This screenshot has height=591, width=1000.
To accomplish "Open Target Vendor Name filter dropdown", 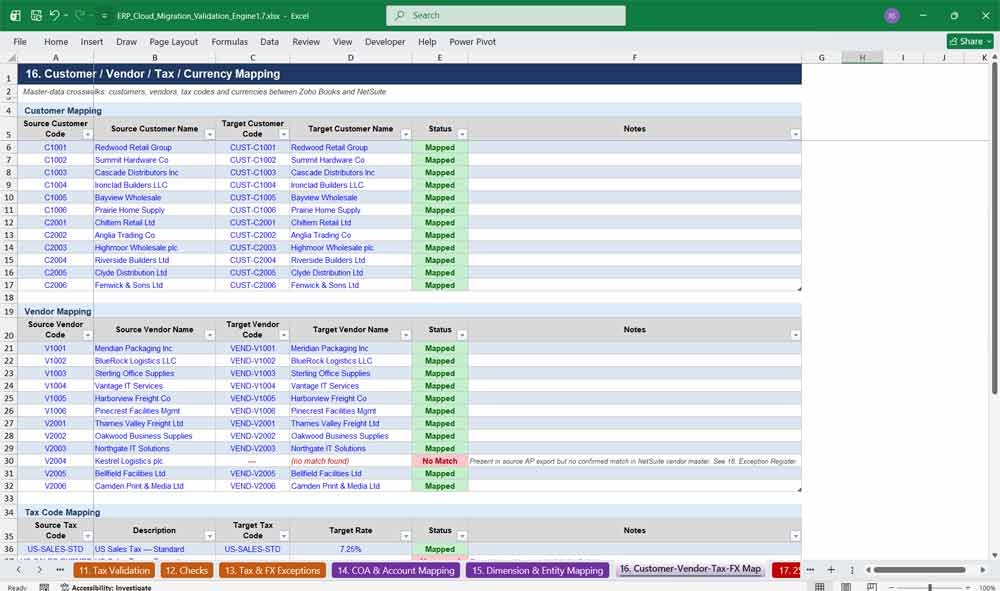I will 406,335.
